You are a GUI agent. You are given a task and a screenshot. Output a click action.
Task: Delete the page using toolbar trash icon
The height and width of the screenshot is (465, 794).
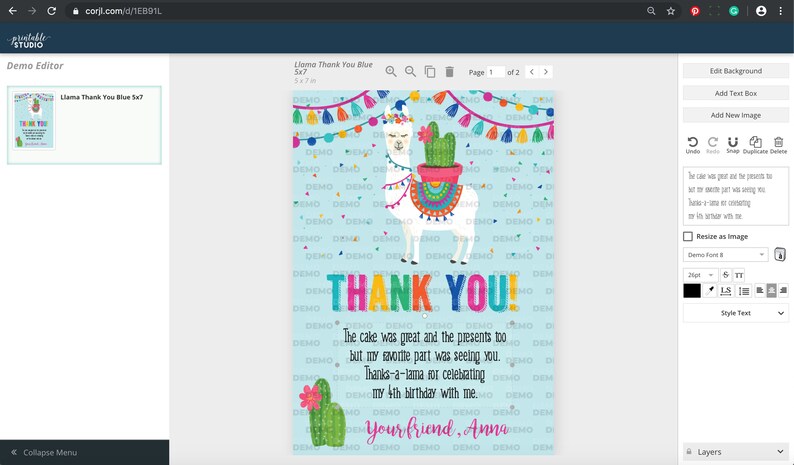(449, 72)
